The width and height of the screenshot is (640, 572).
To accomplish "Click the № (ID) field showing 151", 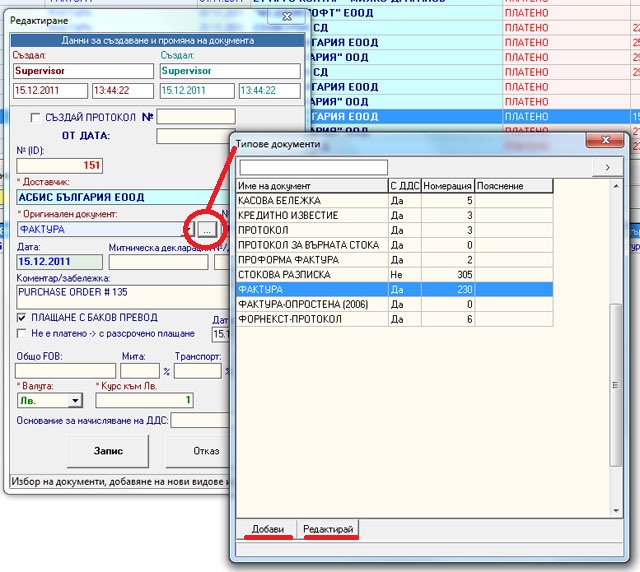I will tap(60, 166).
